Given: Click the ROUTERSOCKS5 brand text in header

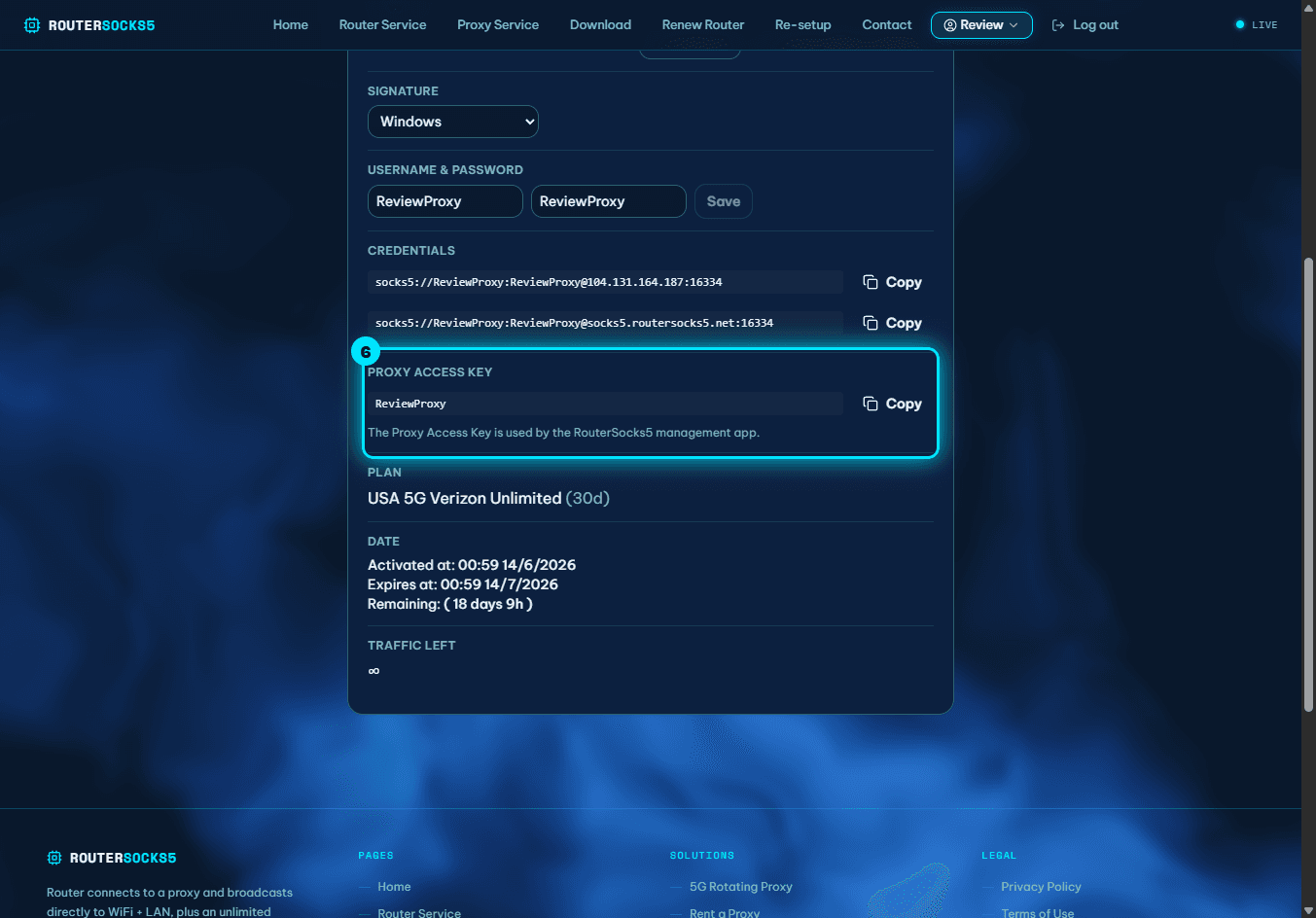Looking at the screenshot, I should (x=101, y=25).
